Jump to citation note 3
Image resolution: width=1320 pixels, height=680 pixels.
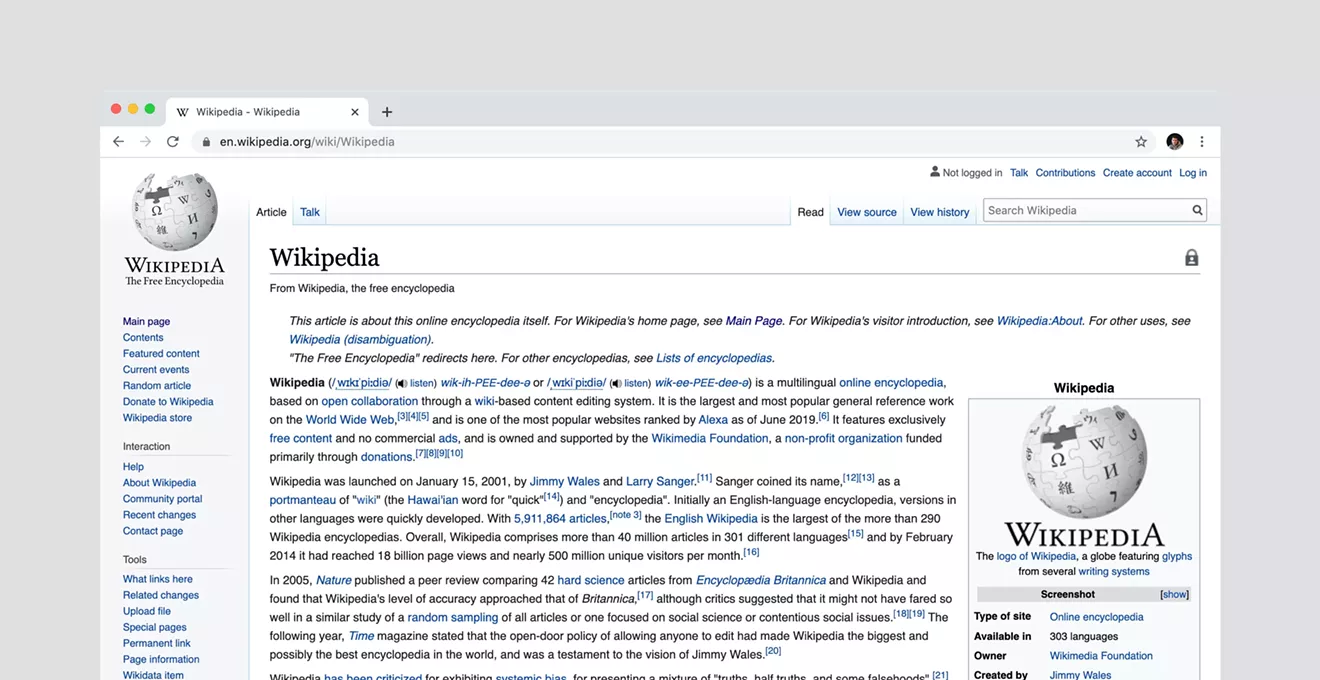(626, 516)
